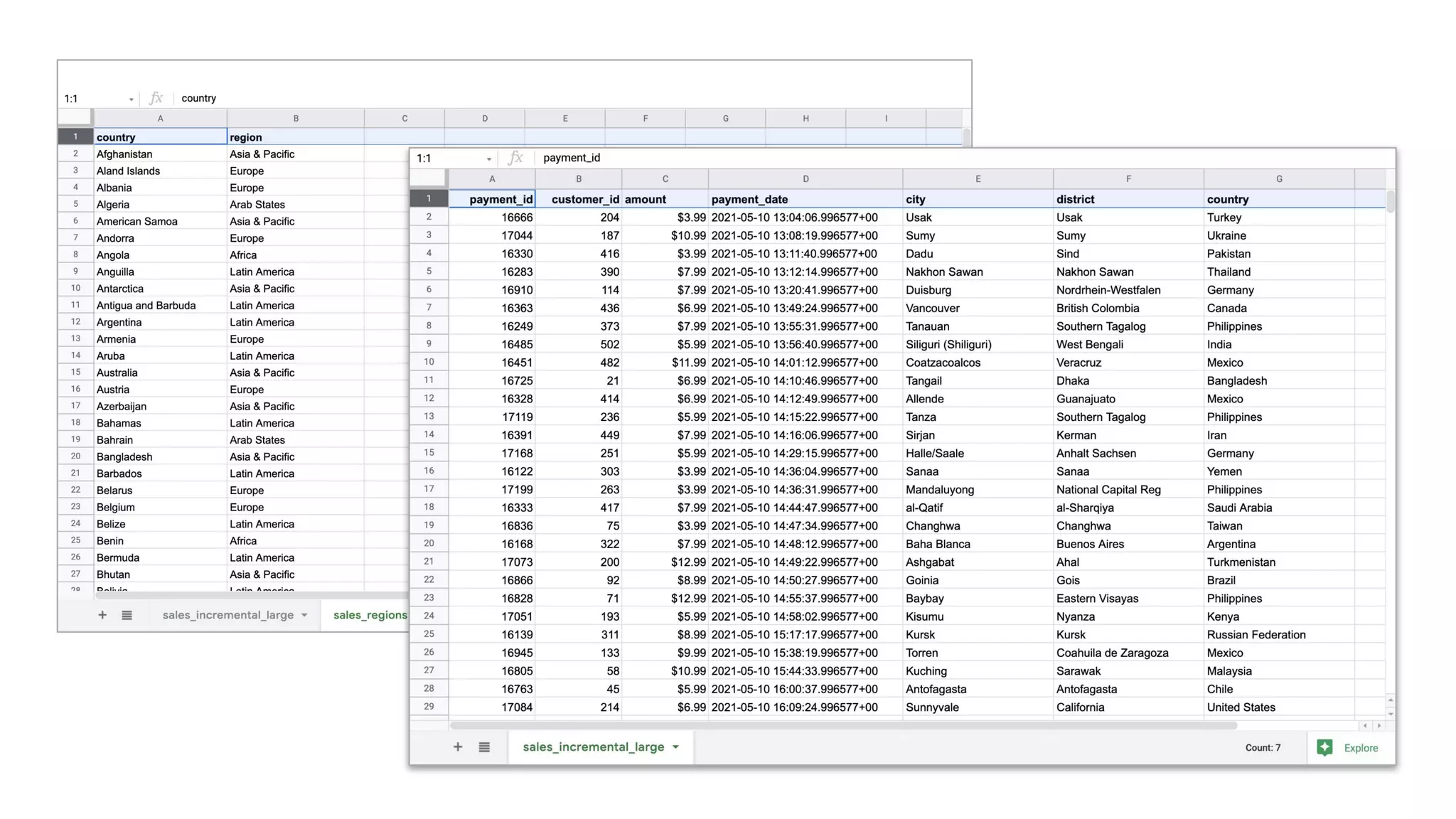Open the all sheets list icon in front window
Screen dimensions: 1456x819
pyautogui.click(x=484, y=746)
